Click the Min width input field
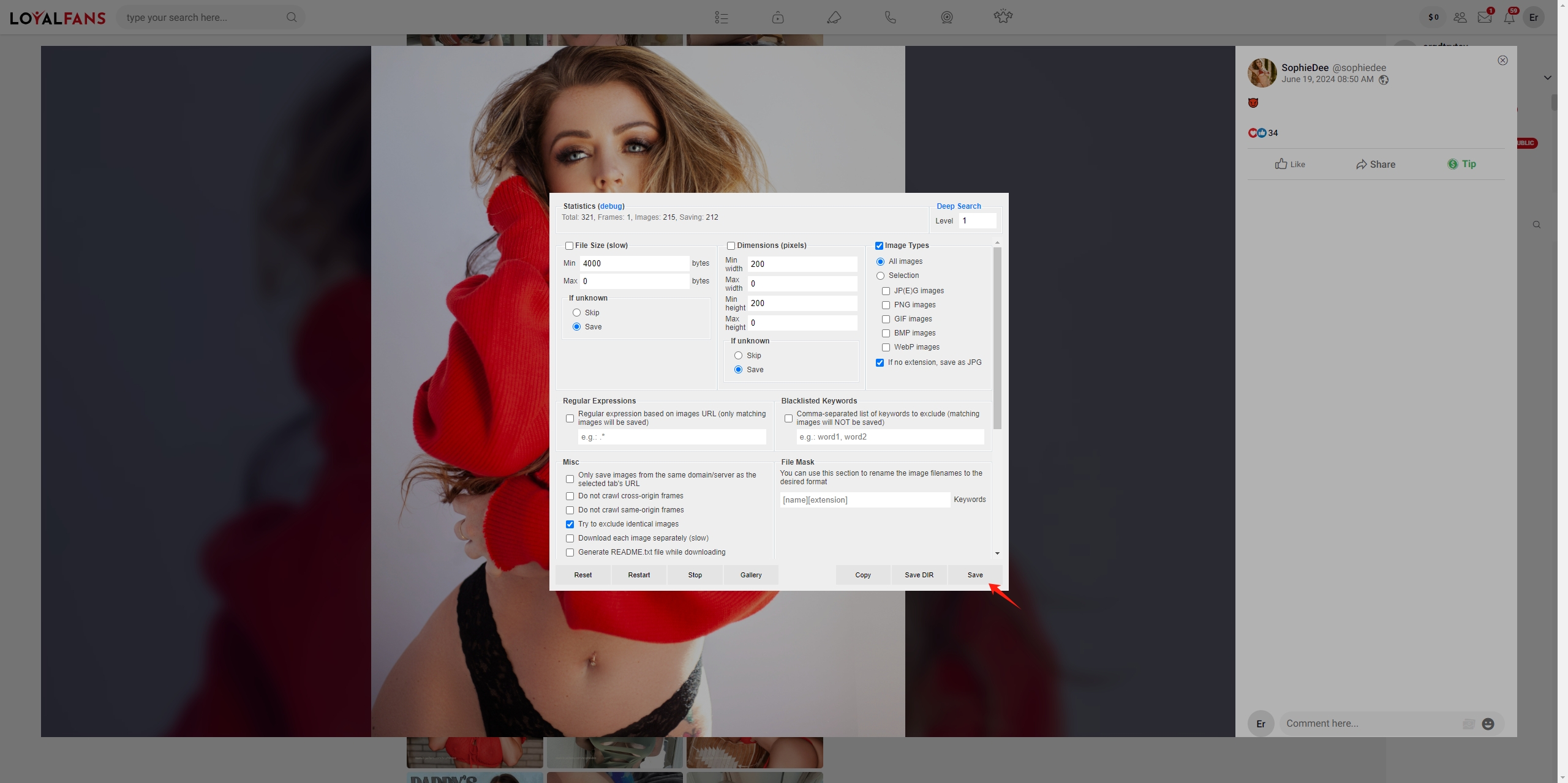Viewport: 1568px width, 783px height. (x=800, y=263)
